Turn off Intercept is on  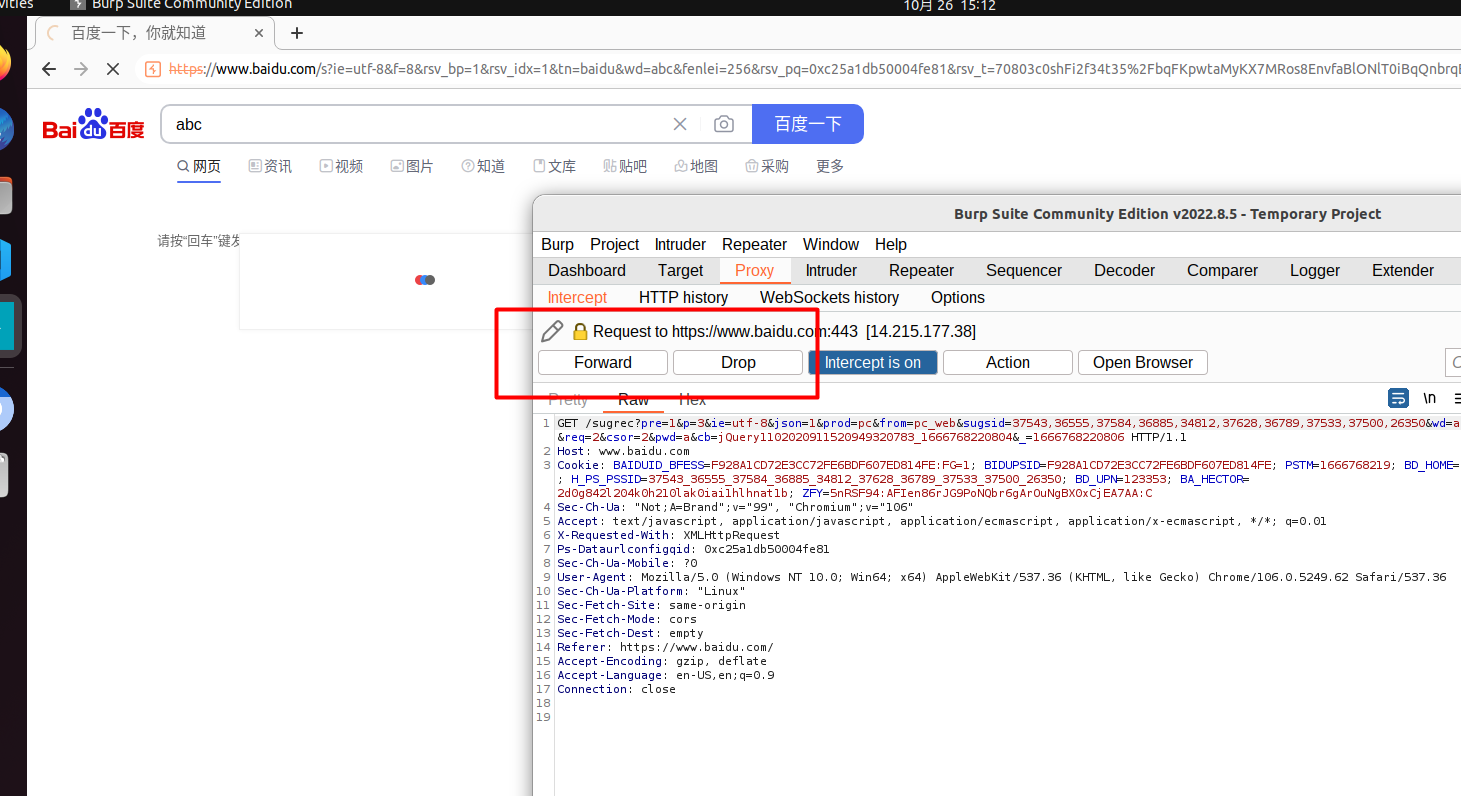[873, 362]
